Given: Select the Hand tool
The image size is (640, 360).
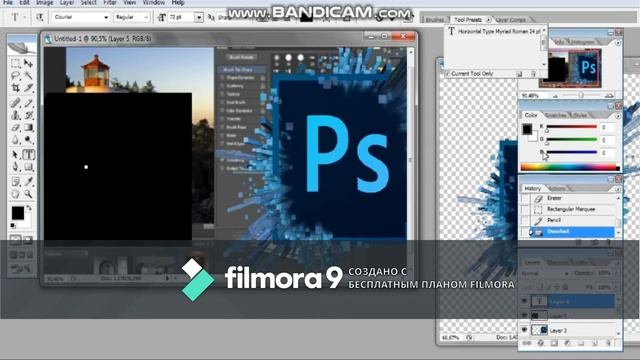Looking at the screenshot, I should pos(16,194).
